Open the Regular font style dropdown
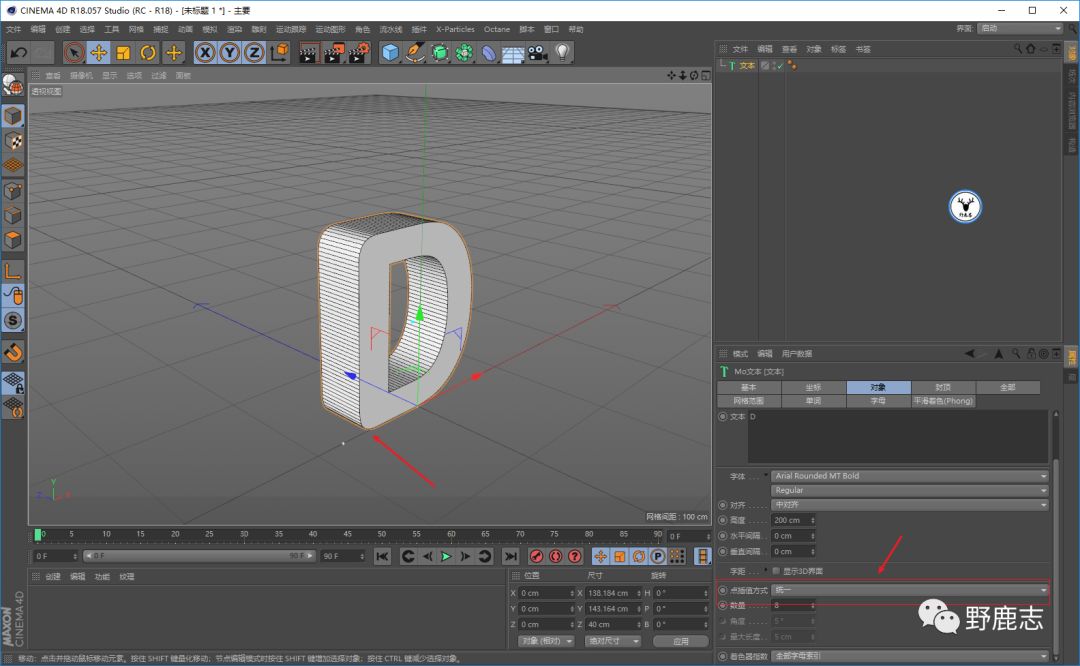This screenshot has width=1080, height=666. coord(909,490)
